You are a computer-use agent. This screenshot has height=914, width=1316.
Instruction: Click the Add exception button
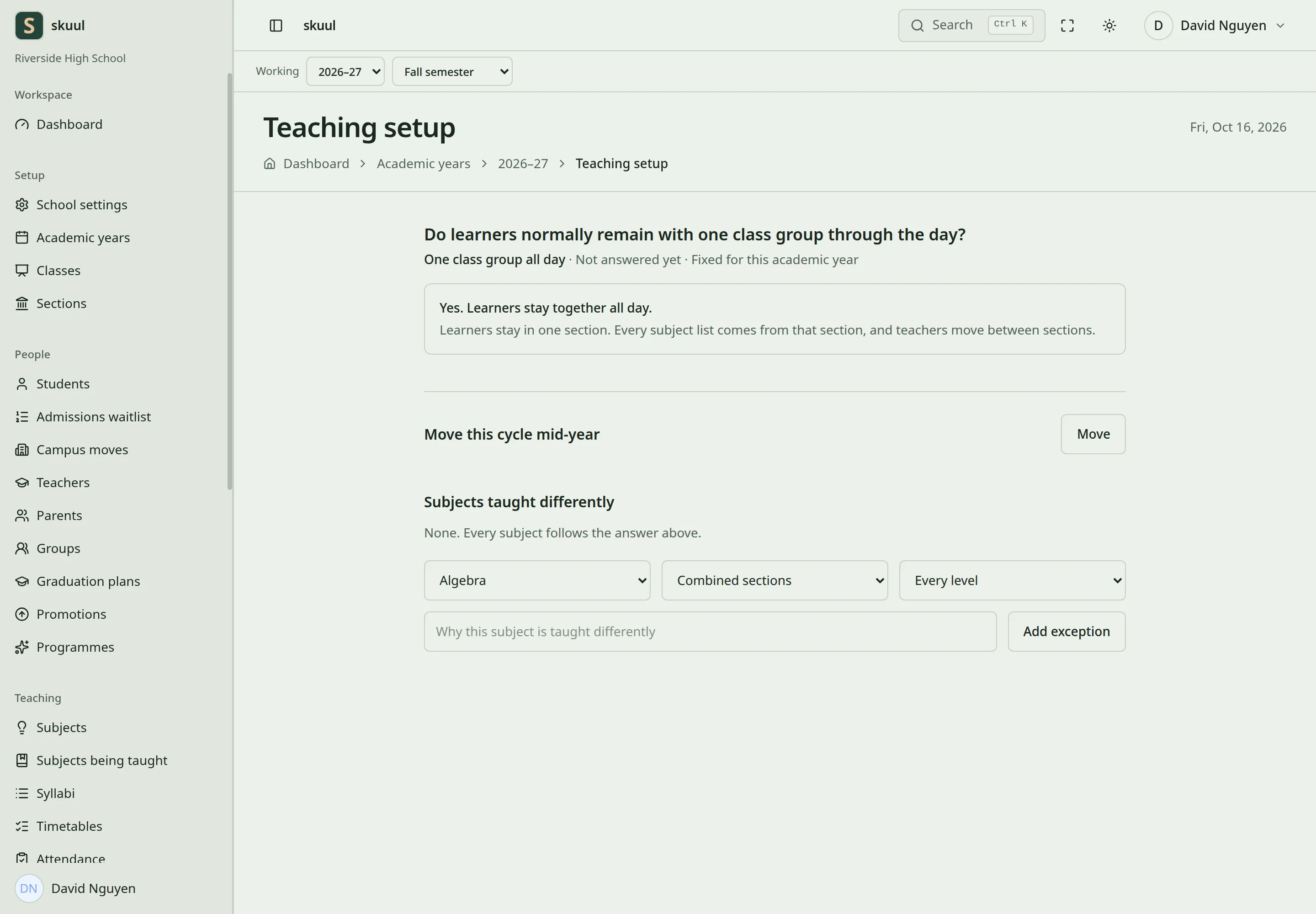pyautogui.click(x=1067, y=631)
